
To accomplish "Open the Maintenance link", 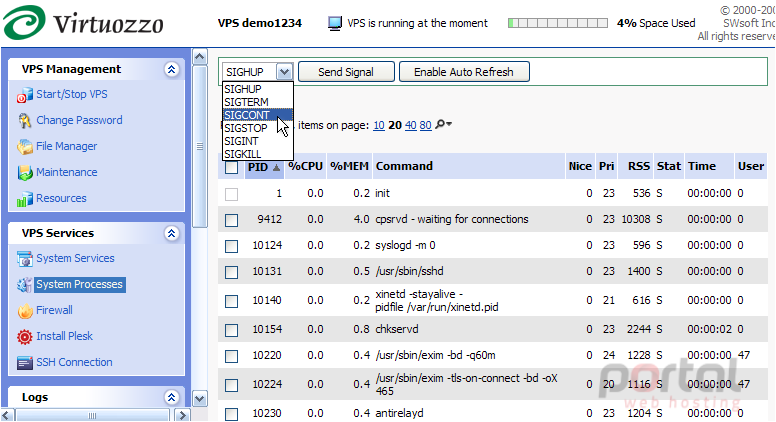I will (x=67, y=172).
